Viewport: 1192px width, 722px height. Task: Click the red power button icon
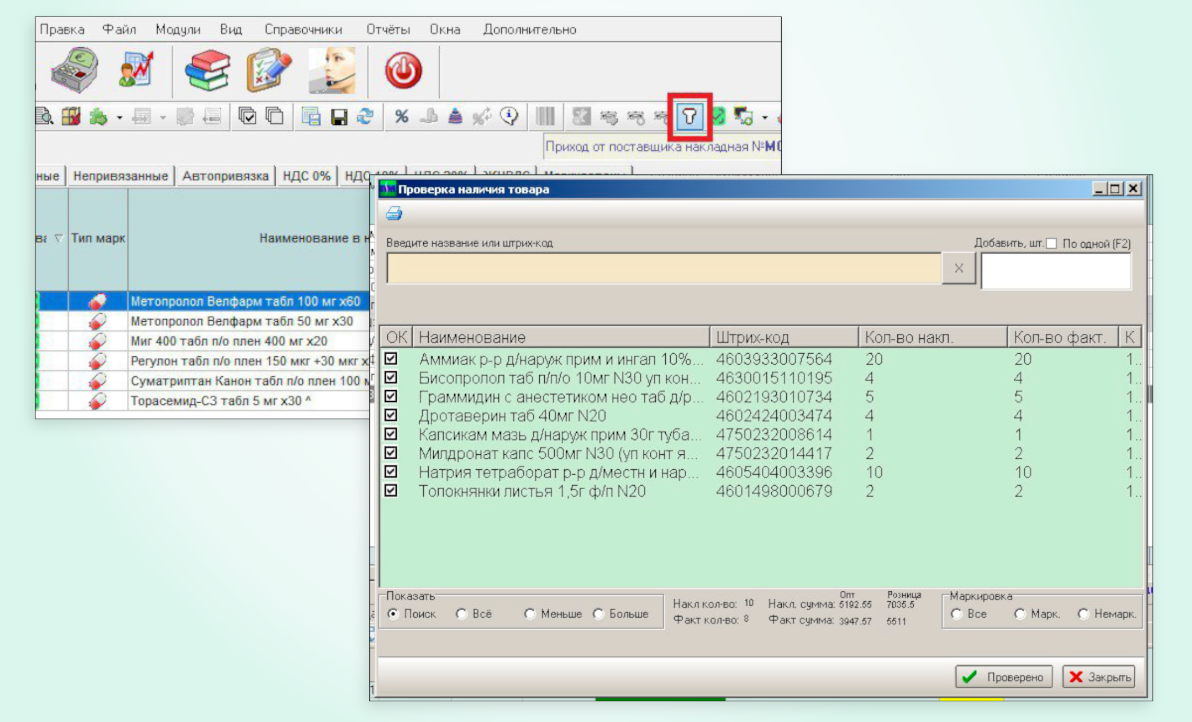[404, 71]
